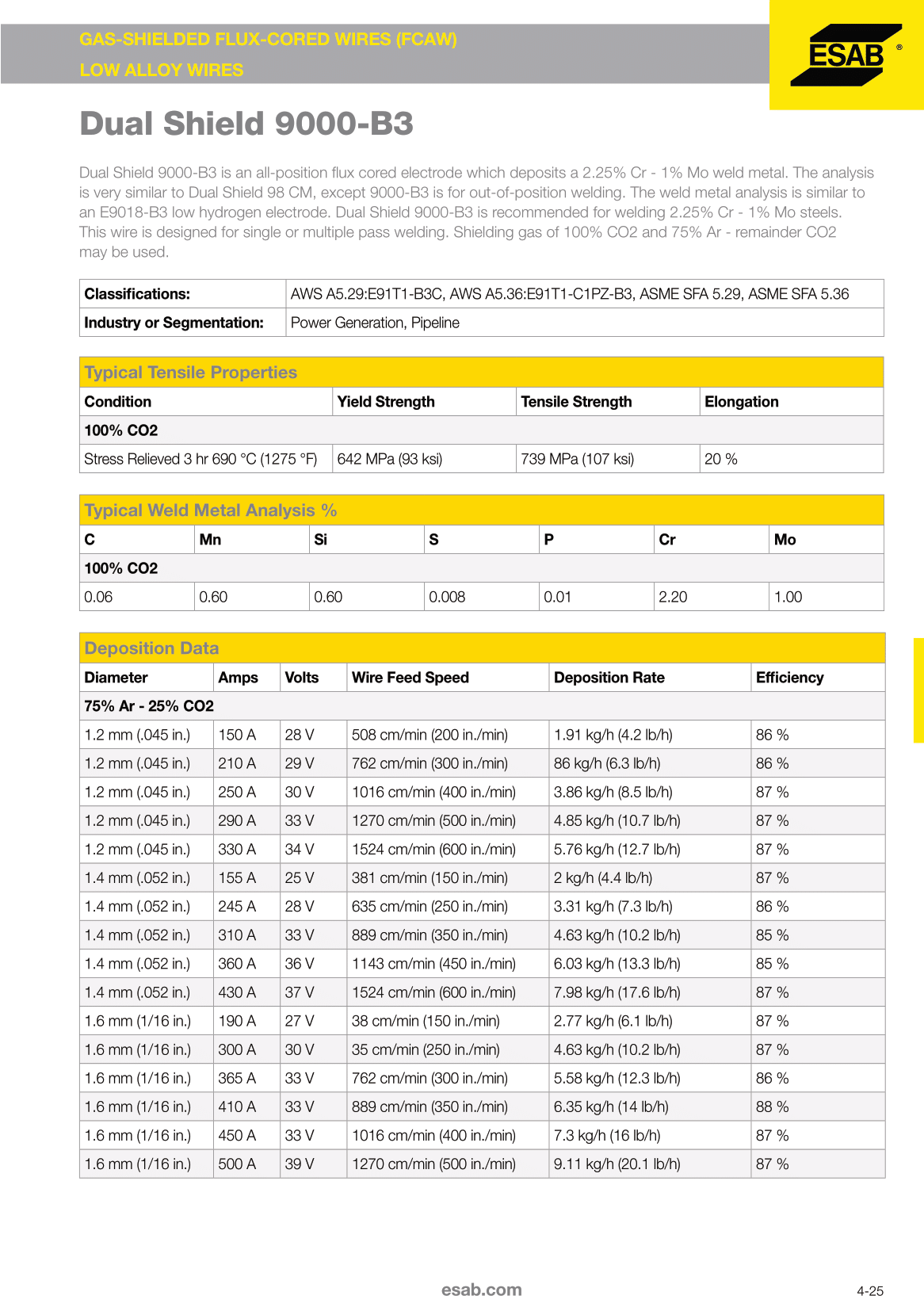Click the '88 %' efficiency cell
Screen dimensions: 924x1311
pos(818,1107)
